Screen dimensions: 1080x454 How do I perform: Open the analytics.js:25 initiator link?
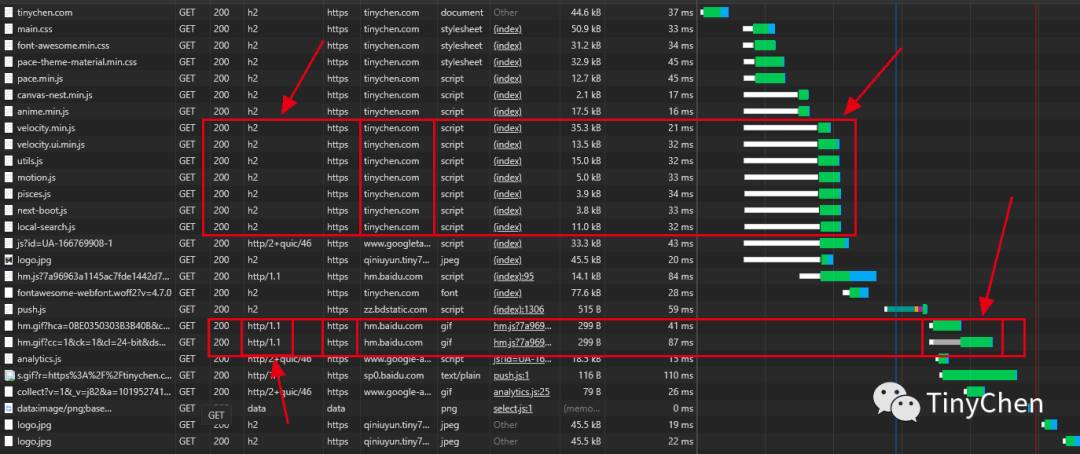coord(521,391)
